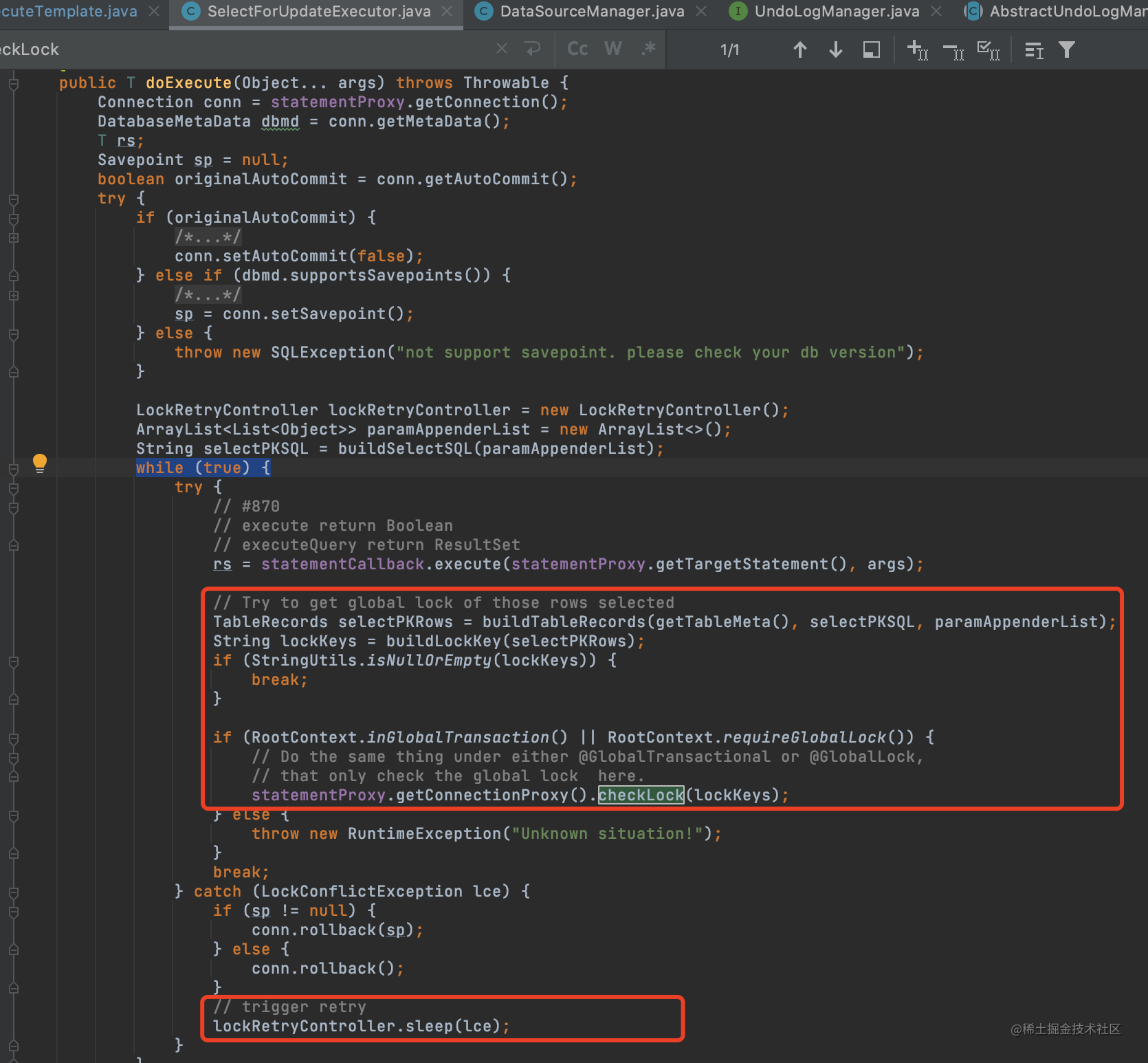This screenshot has height=1063, width=1148.
Task: Click the "not support savepoint" string literal
Action: (650, 352)
